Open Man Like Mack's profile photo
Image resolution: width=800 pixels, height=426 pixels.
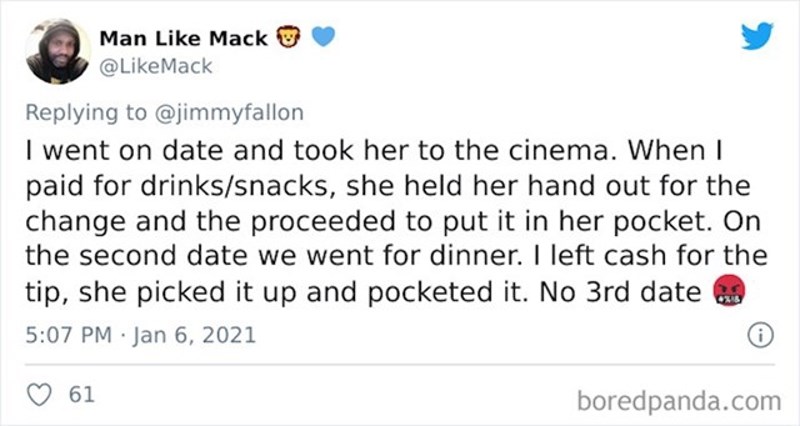coord(57,52)
